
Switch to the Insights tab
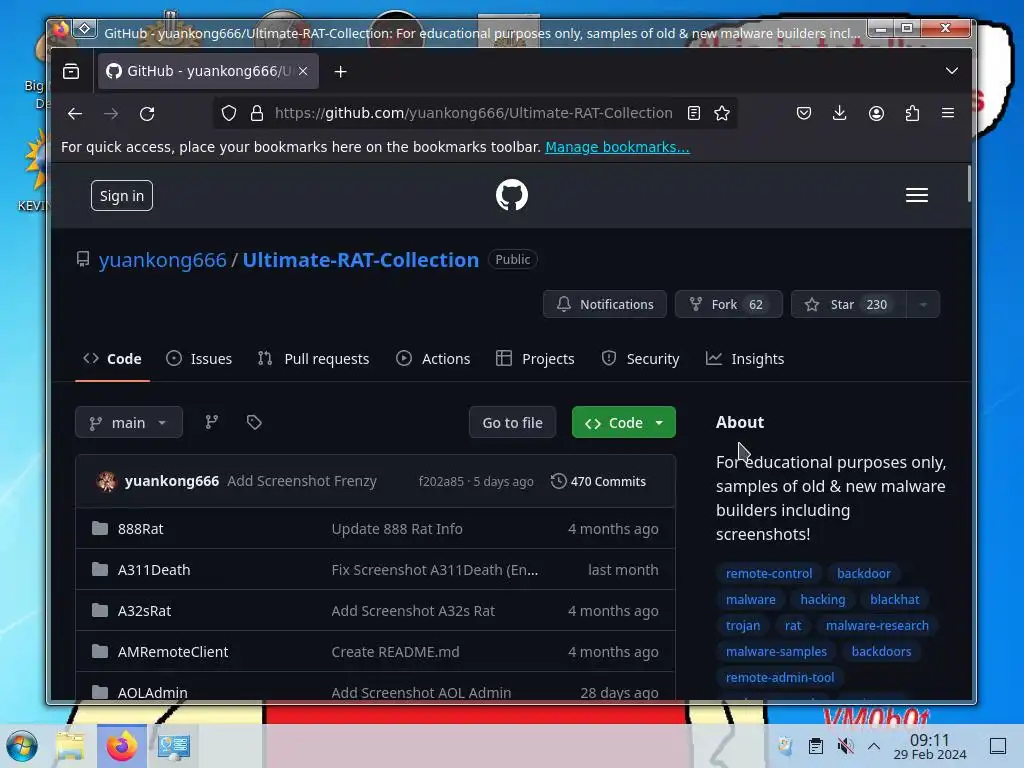tap(744, 359)
